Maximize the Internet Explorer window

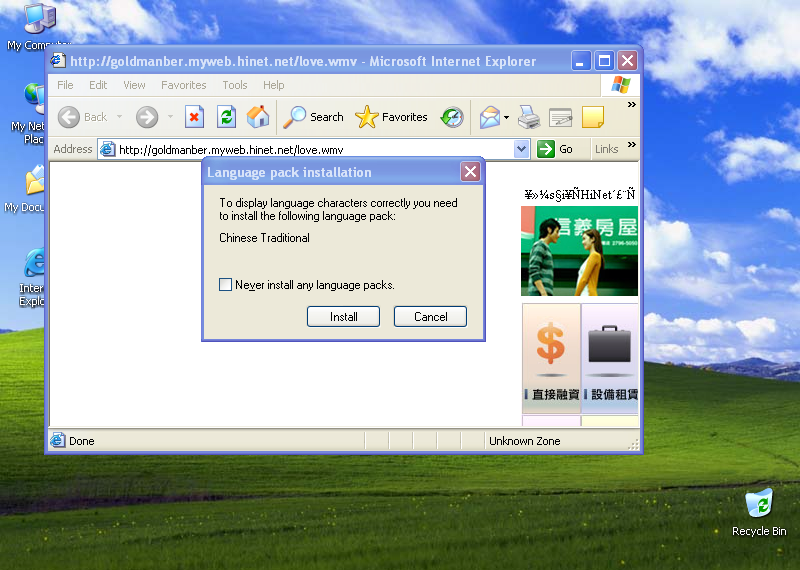(x=604, y=61)
